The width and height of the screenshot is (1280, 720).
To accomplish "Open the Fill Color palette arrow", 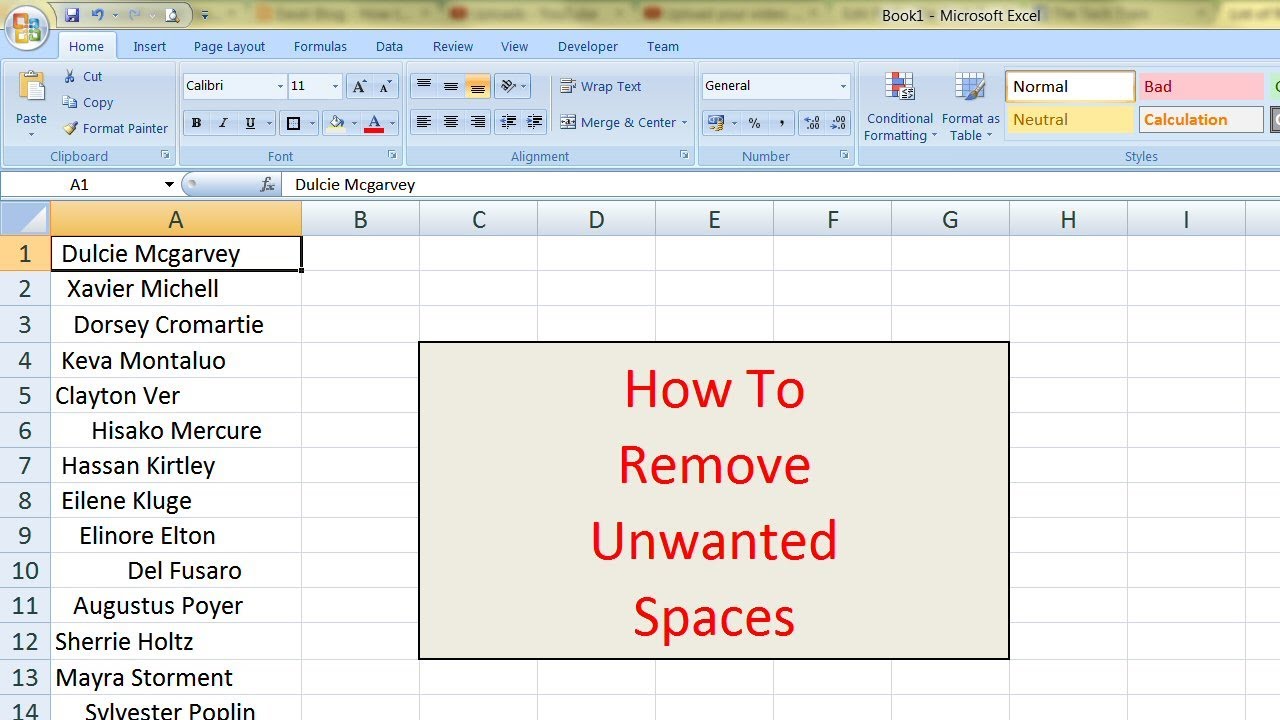I will point(354,123).
